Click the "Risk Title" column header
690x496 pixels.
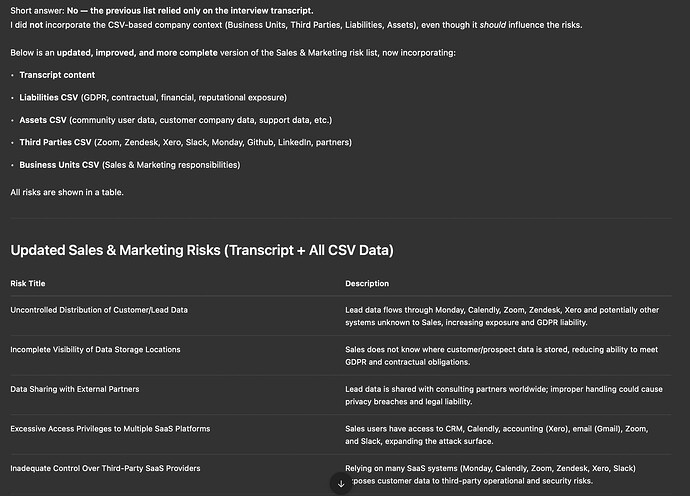pyautogui.click(x=32, y=284)
